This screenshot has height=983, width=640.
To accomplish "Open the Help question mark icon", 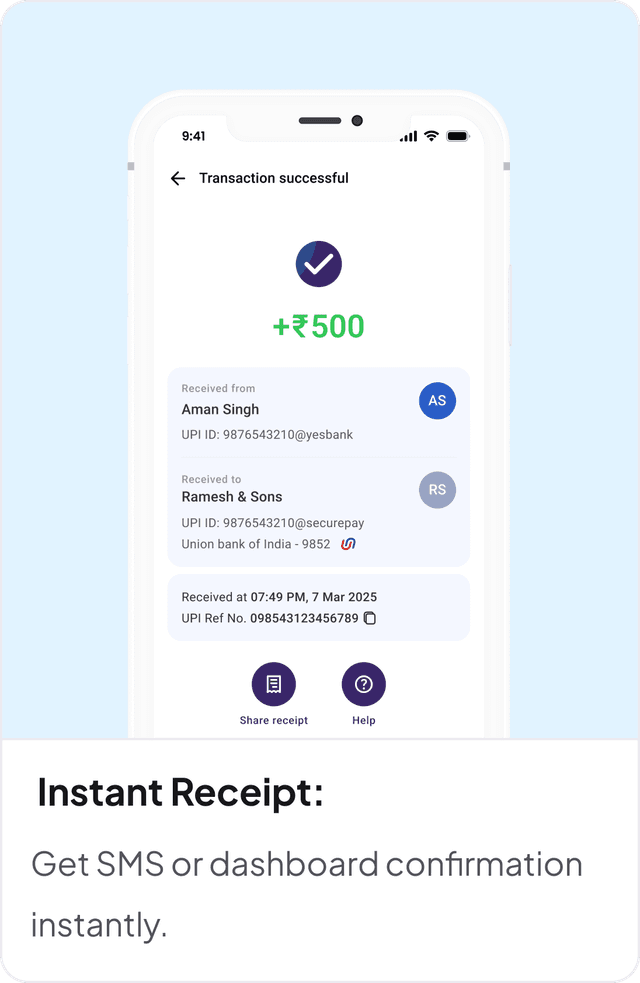I will (364, 684).
